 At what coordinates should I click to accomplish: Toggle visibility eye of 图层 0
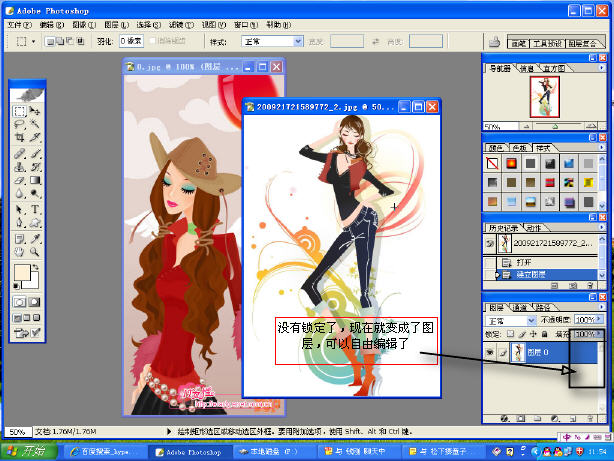[x=489, y=353]
